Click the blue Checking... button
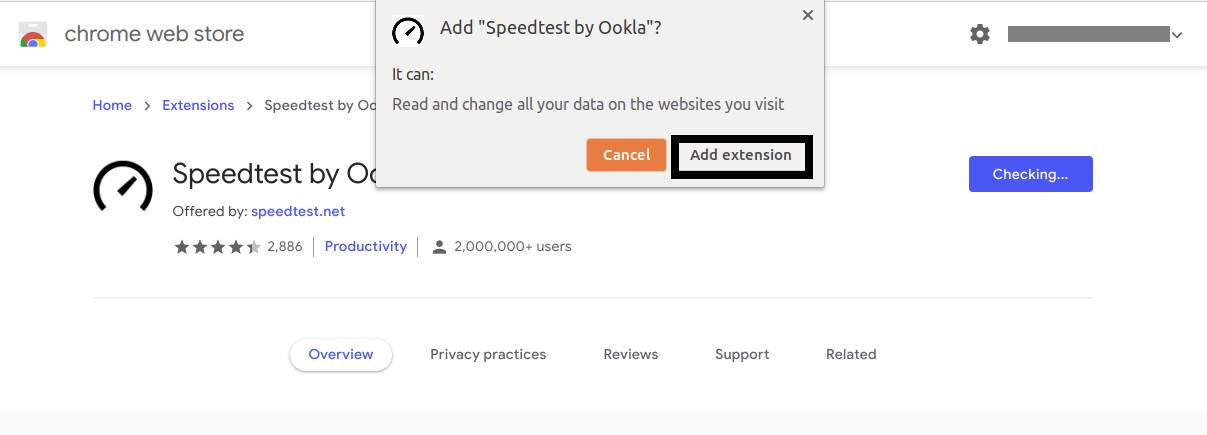This screenshot has height=435, width=1207. point(1030,174)
